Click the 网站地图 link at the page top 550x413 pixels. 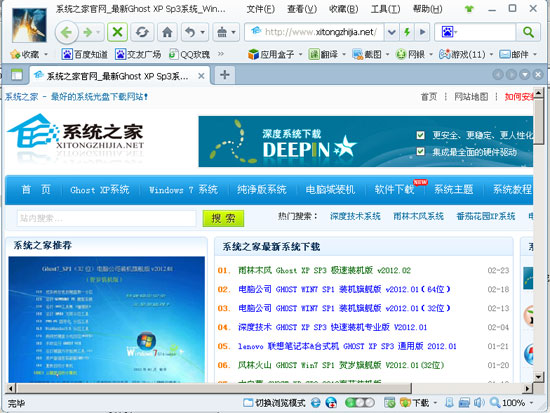click(x=471, y=96)
